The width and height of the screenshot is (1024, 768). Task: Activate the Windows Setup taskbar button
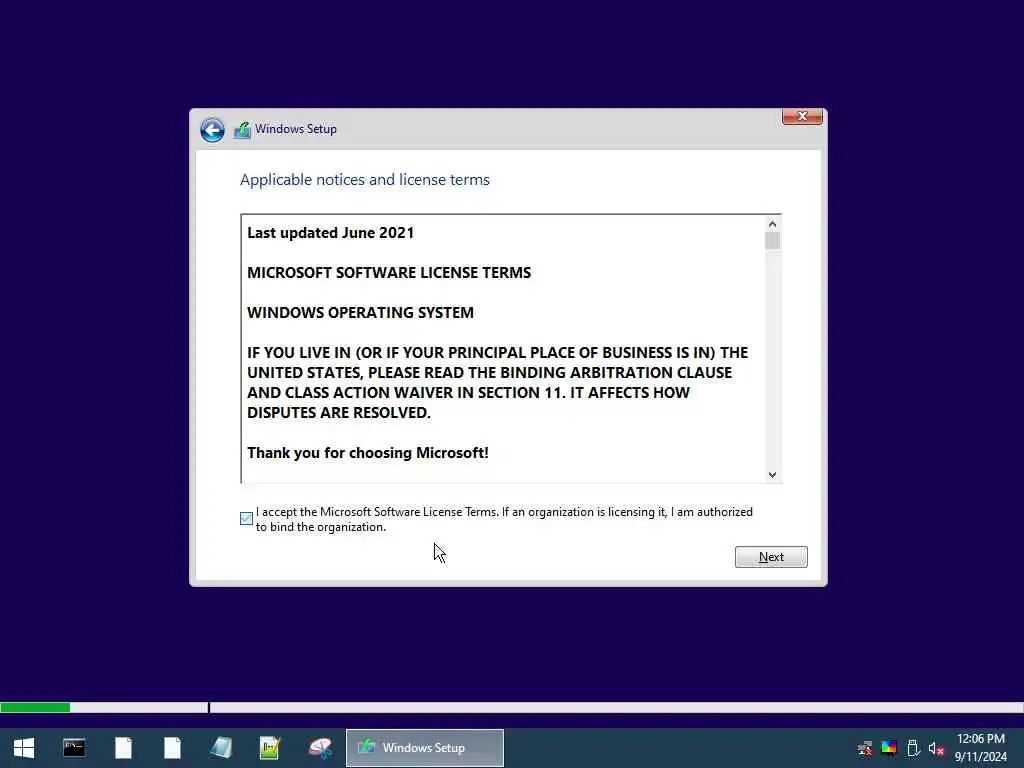point(424,748)
